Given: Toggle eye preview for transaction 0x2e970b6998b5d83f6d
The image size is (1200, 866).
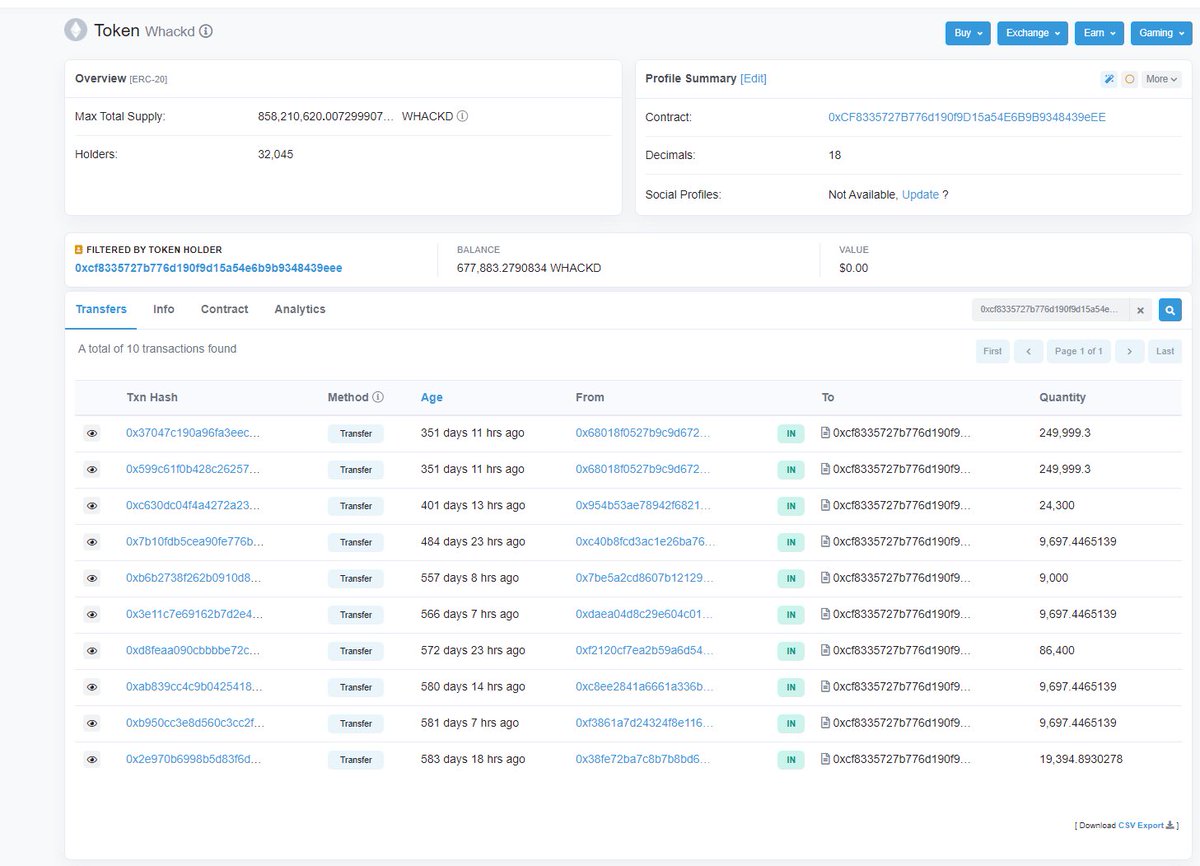Looking at the screenshot, I should pos(92,760).
